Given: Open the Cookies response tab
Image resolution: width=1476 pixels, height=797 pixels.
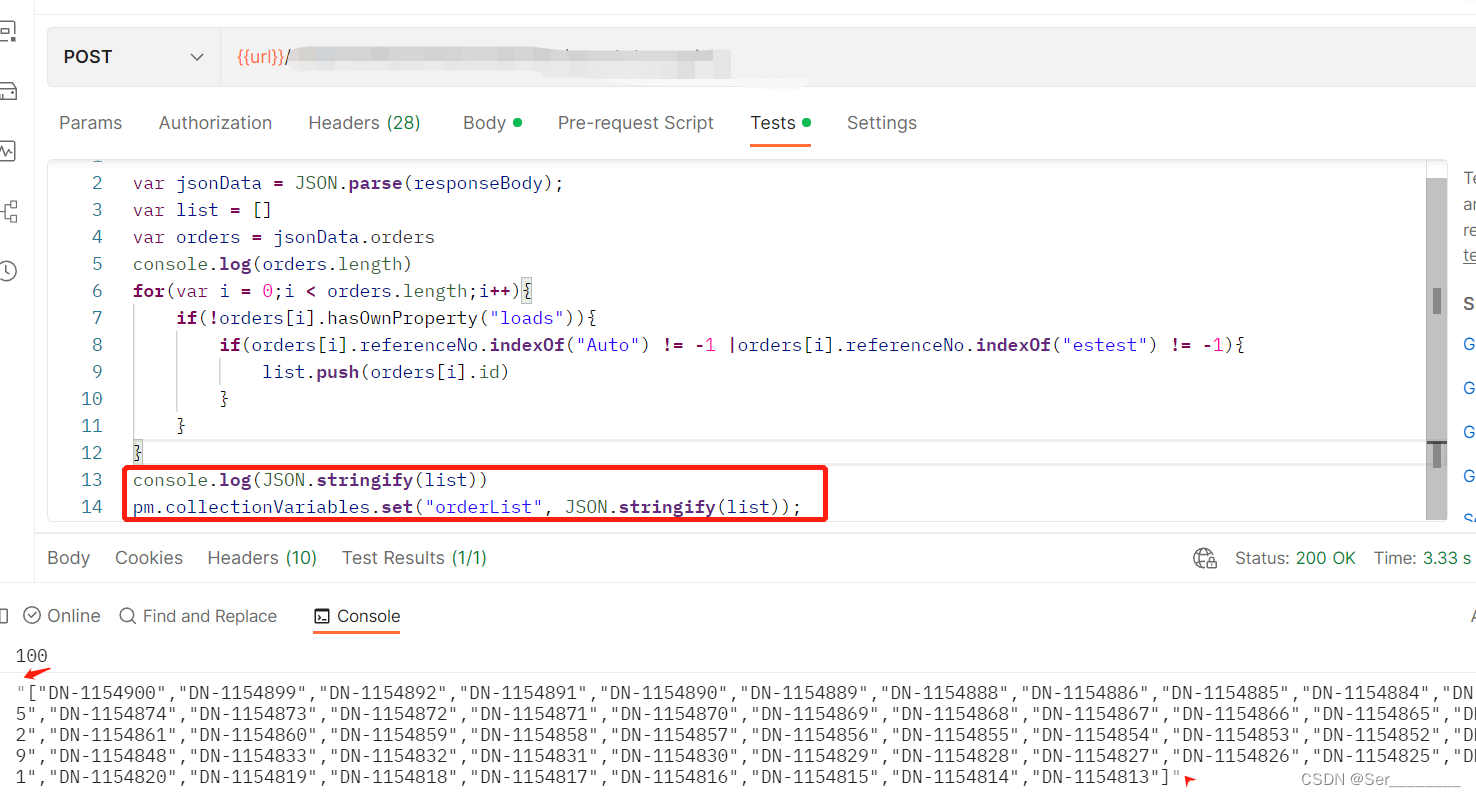Looking at the screenshot, I should [148, 558].
